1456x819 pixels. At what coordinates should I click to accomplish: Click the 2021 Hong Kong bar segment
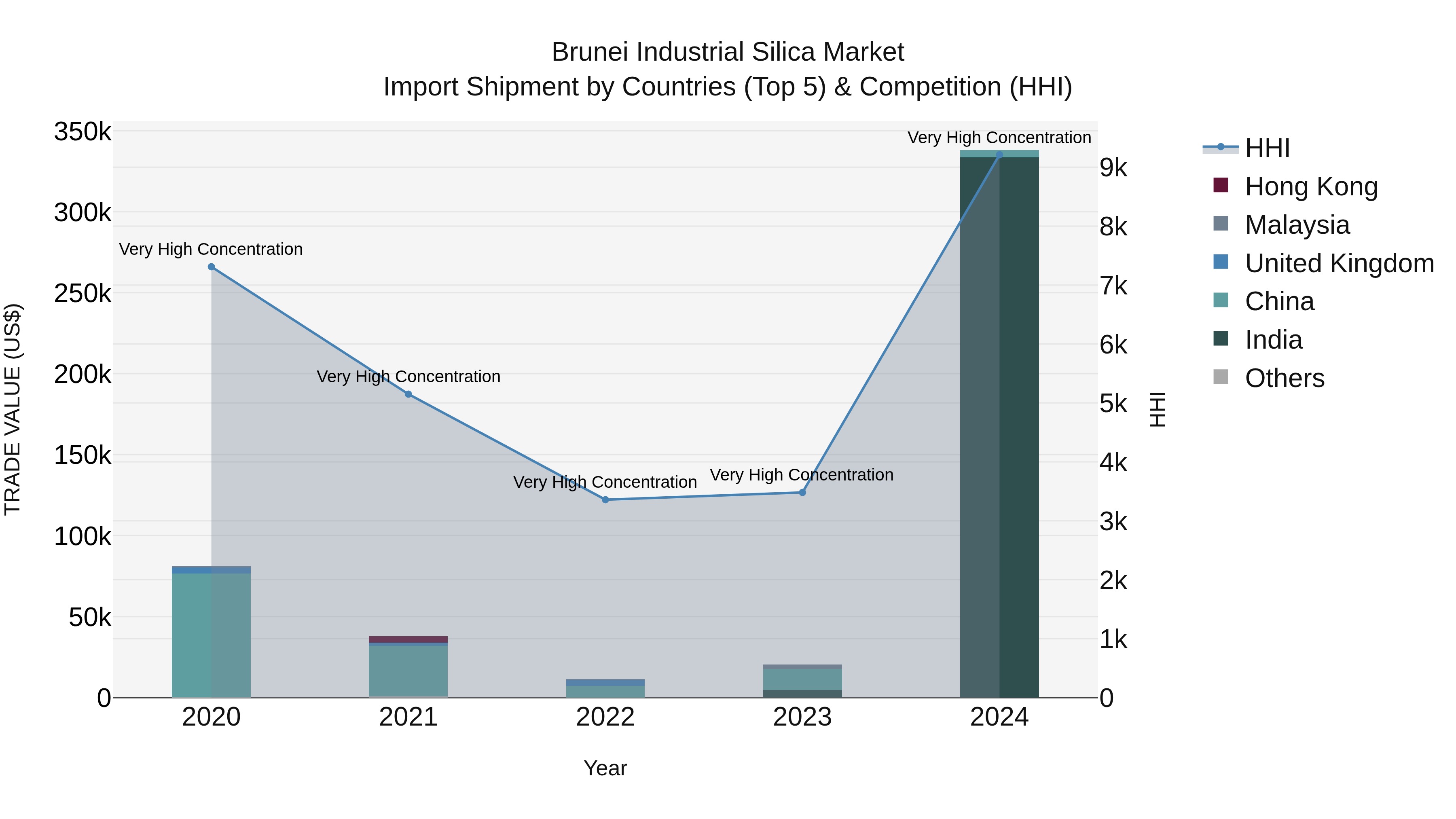408,639
